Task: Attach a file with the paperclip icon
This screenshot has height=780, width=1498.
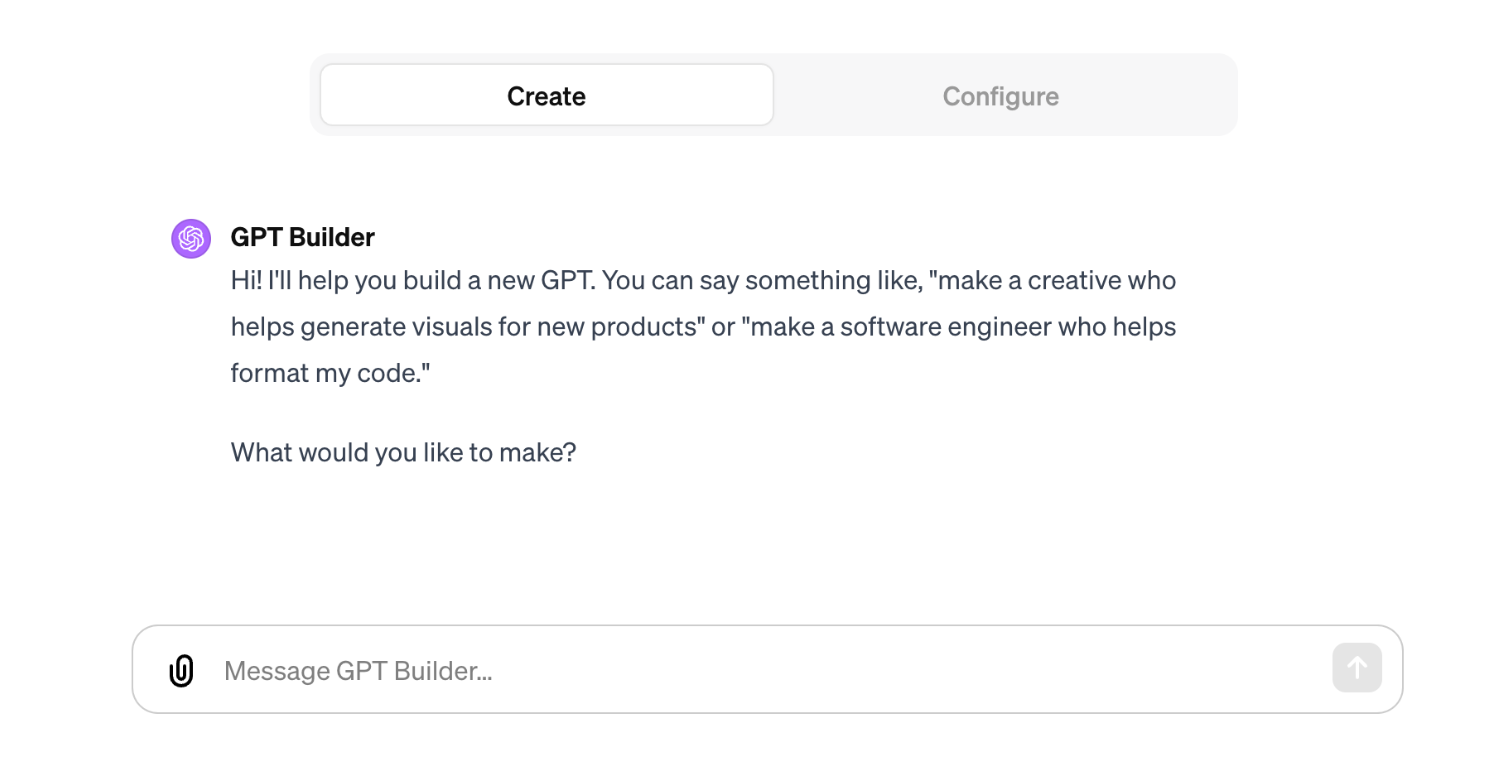Action: coord(181,670)
